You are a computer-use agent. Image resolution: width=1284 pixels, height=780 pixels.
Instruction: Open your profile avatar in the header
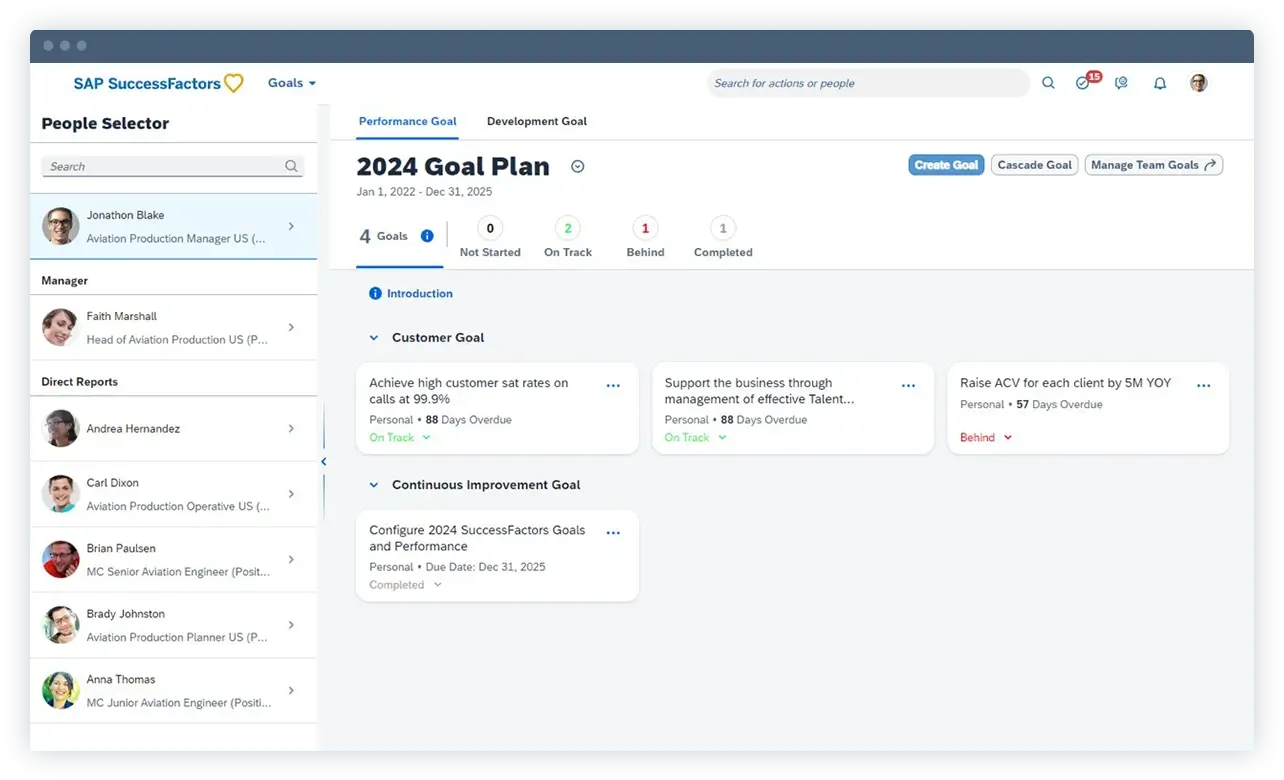click(x=1198, y=83)
